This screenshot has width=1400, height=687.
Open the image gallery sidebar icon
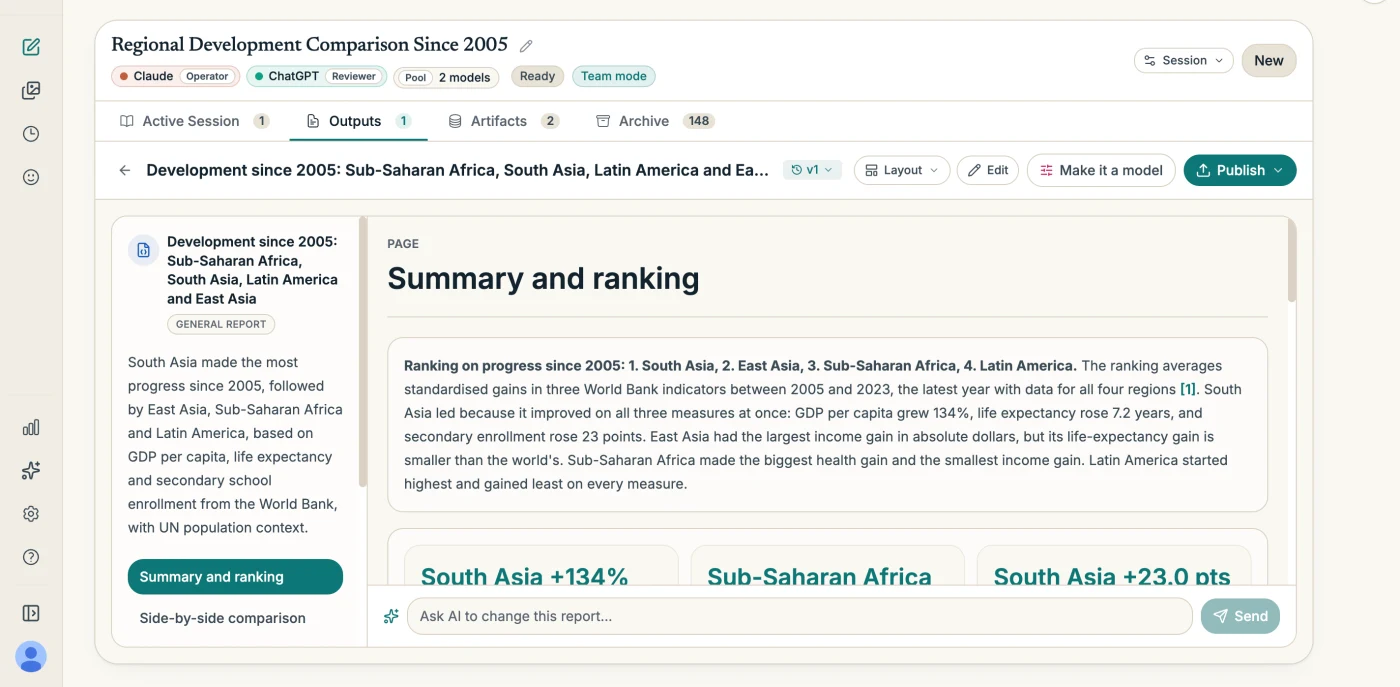31,91
